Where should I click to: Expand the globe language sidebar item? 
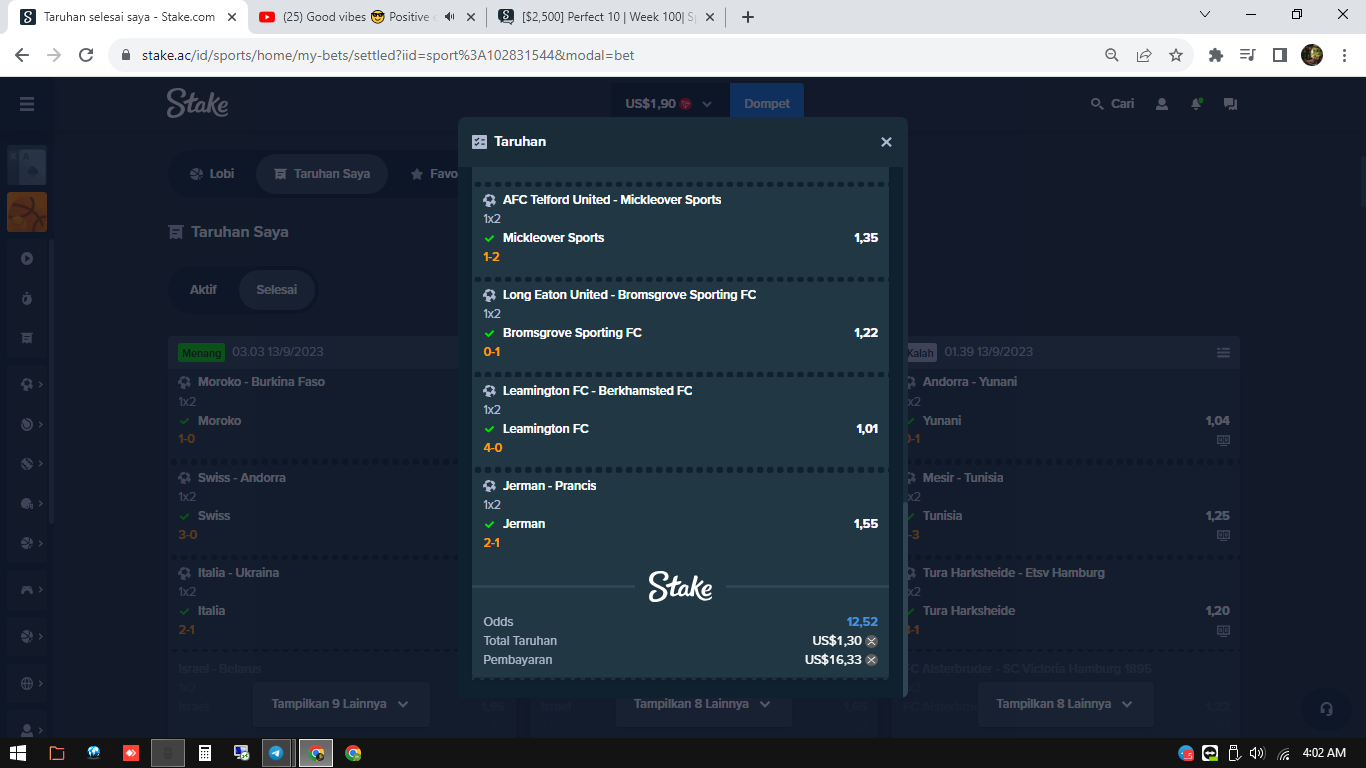tap(30, 684)
